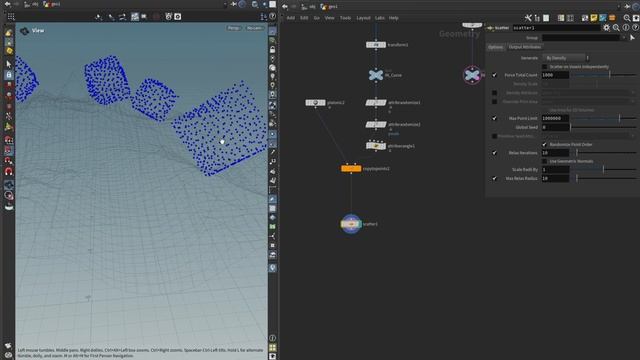Open the Group field dropdown arrow
Screen dimensions: 640x360
[x=623, y=38]
